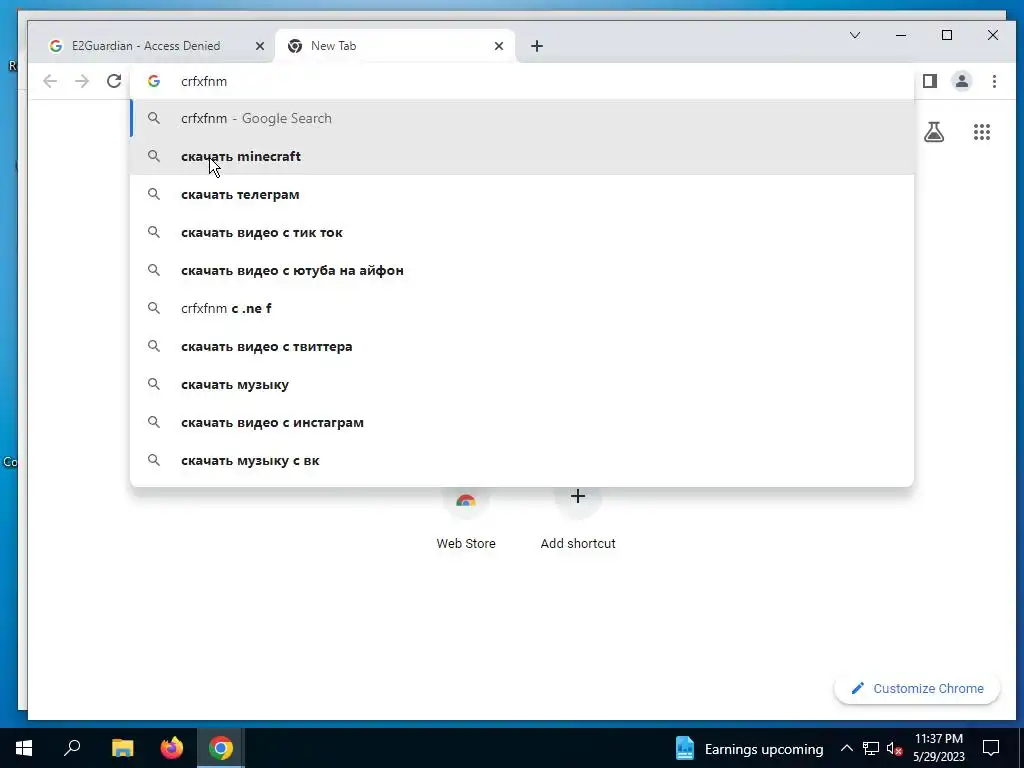Open the side panel icon in toolbar

coord(929,81)
